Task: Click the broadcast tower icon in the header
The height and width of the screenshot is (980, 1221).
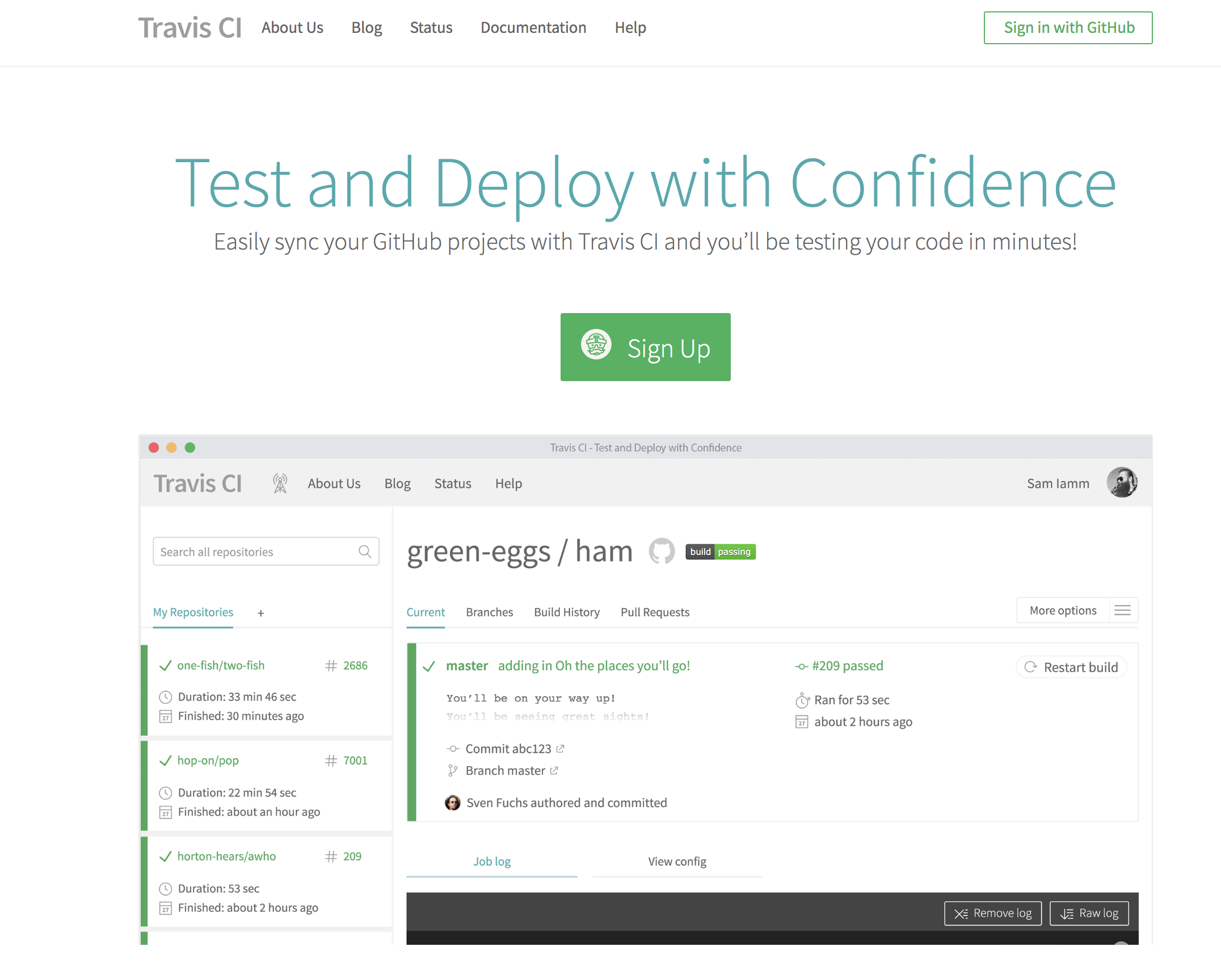Action: [280, 483]
